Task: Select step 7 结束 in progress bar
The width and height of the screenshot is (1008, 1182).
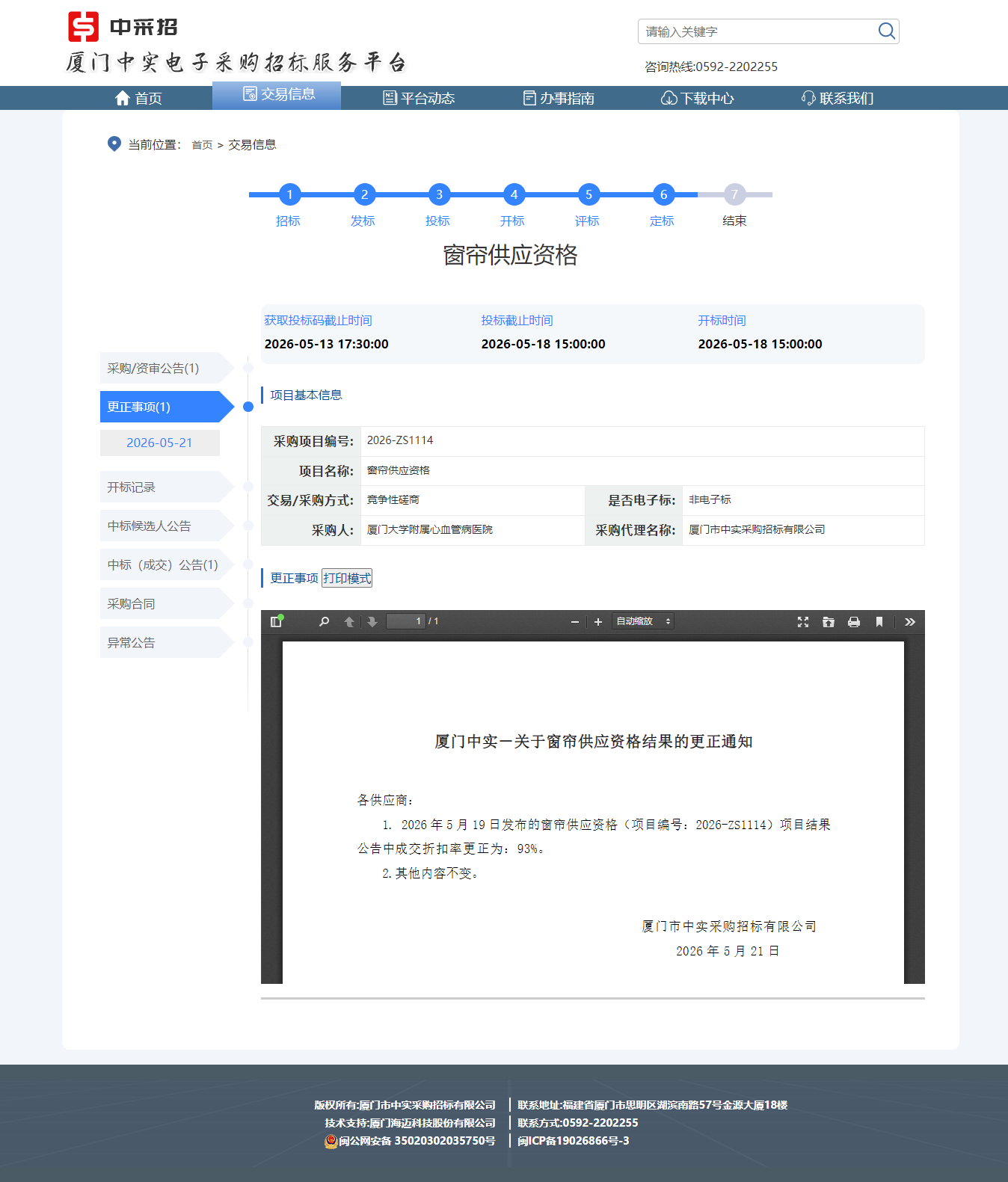Action: tap(734, 194)
